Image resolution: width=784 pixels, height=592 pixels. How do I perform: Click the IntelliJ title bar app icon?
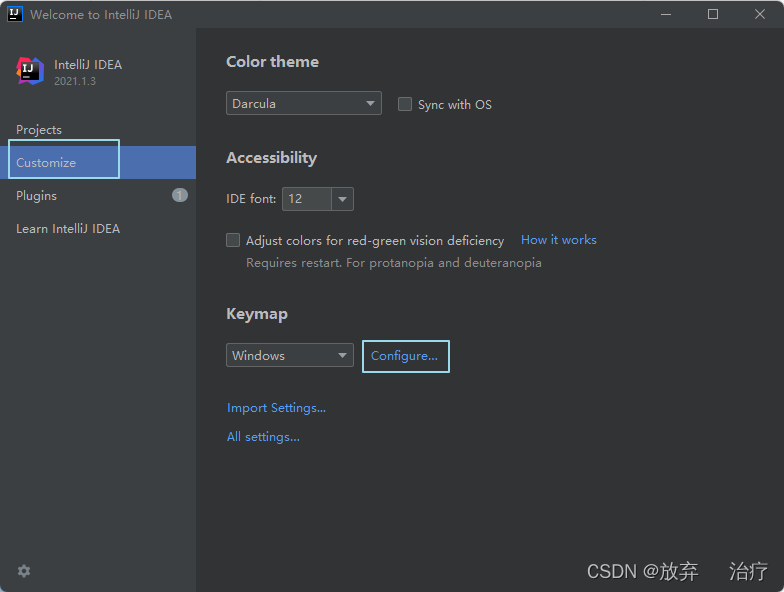(15, 14)
